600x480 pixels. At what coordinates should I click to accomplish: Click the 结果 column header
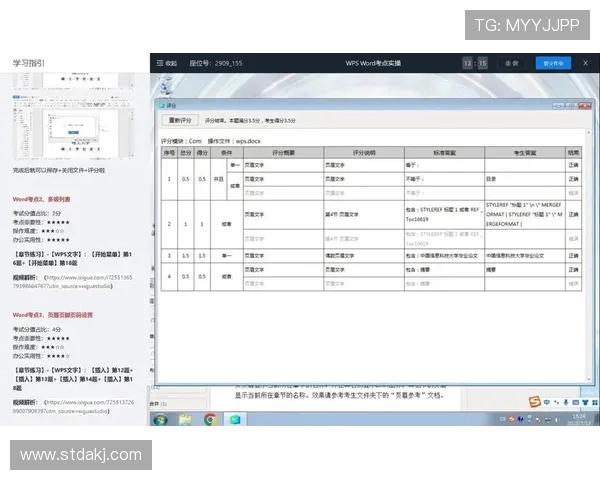tap(573, 153)
